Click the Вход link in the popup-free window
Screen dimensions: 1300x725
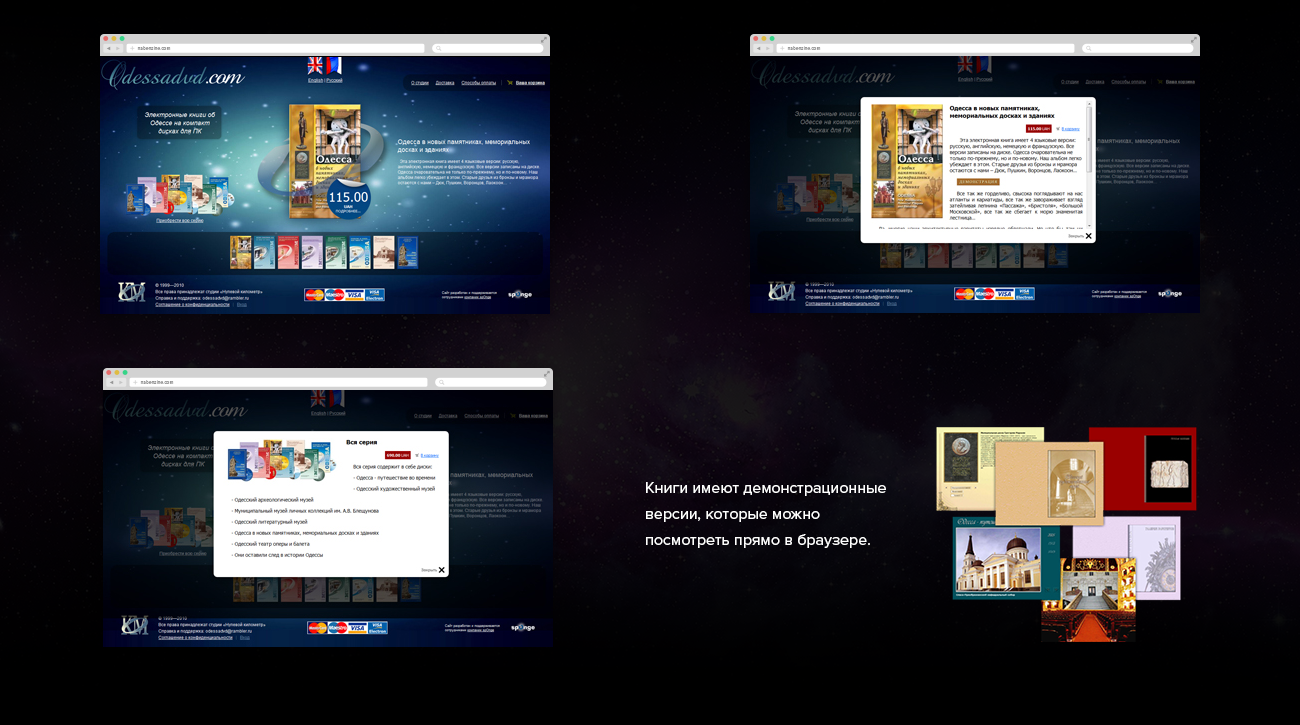(x=242, y=304)
